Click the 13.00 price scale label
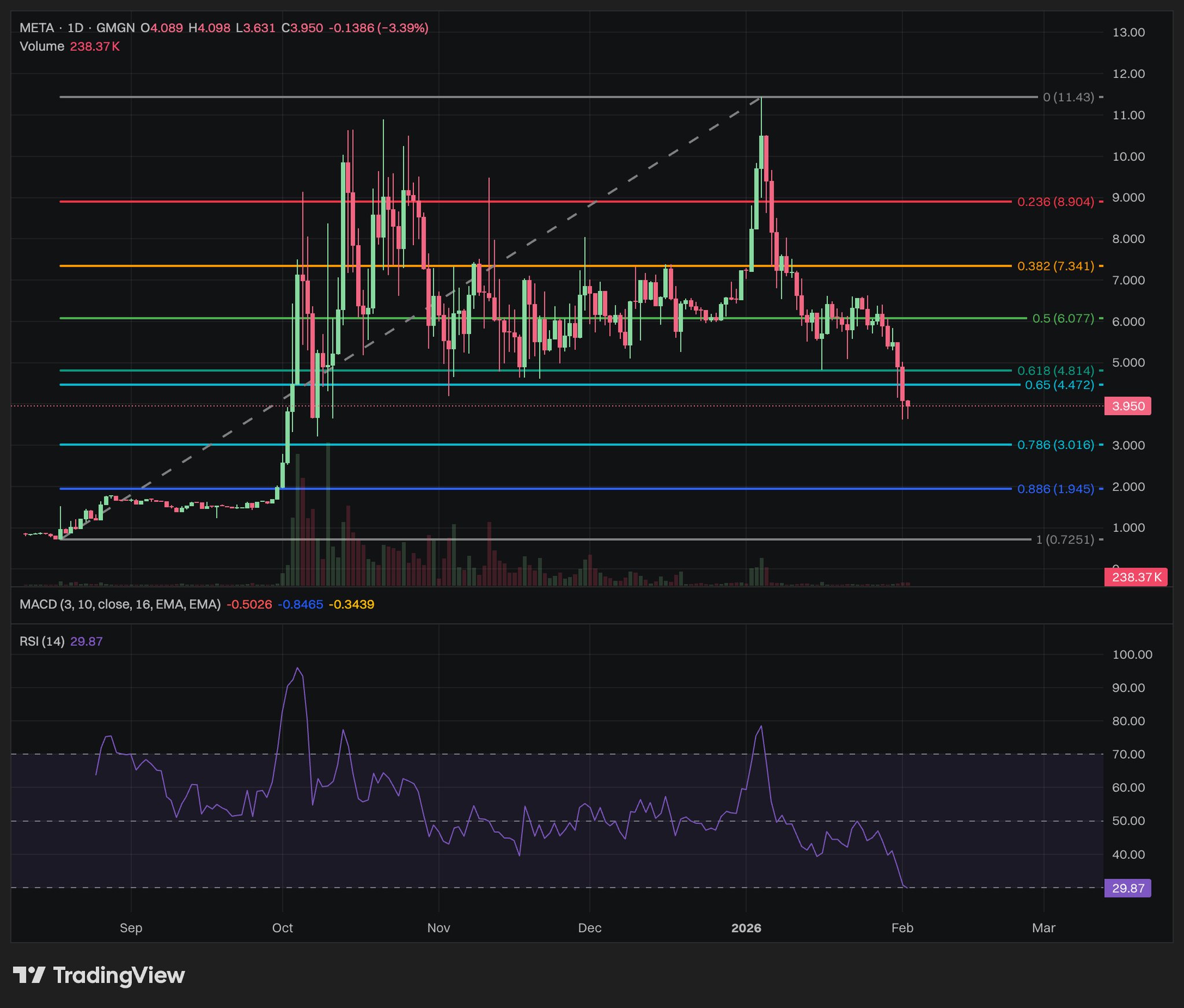Viewport: 1184px width, 1008px height. click(1128, 32)
